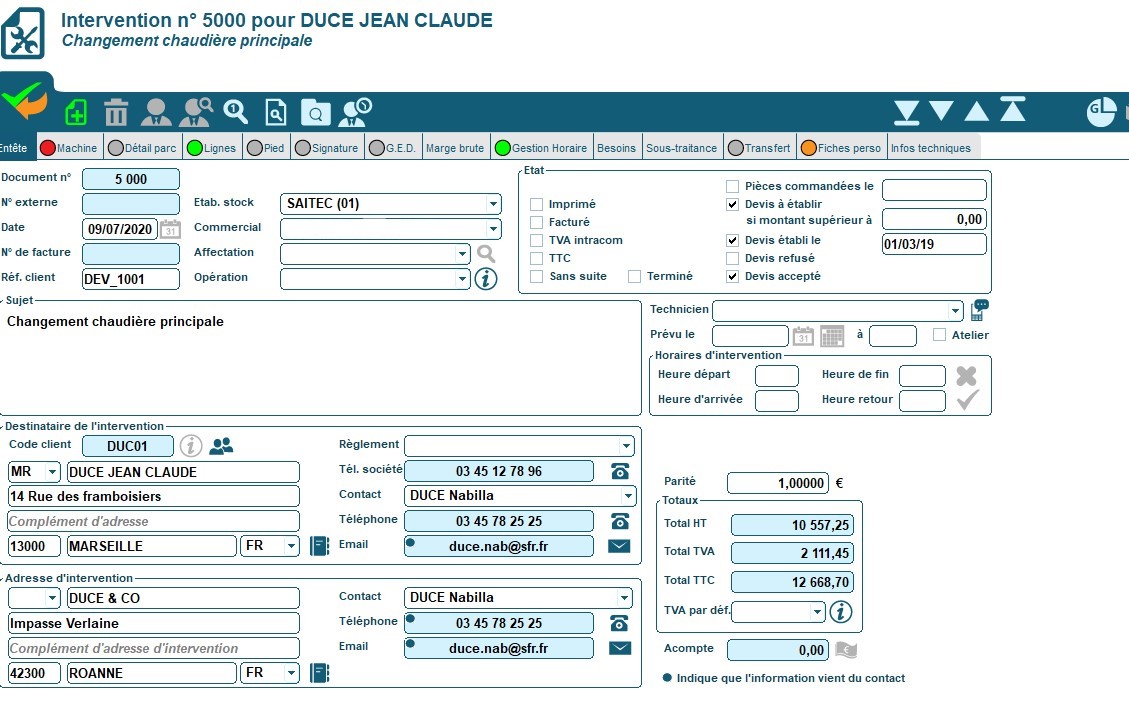
Task: Toggle the Imprimé checkbox
Action: coord(536,205)
